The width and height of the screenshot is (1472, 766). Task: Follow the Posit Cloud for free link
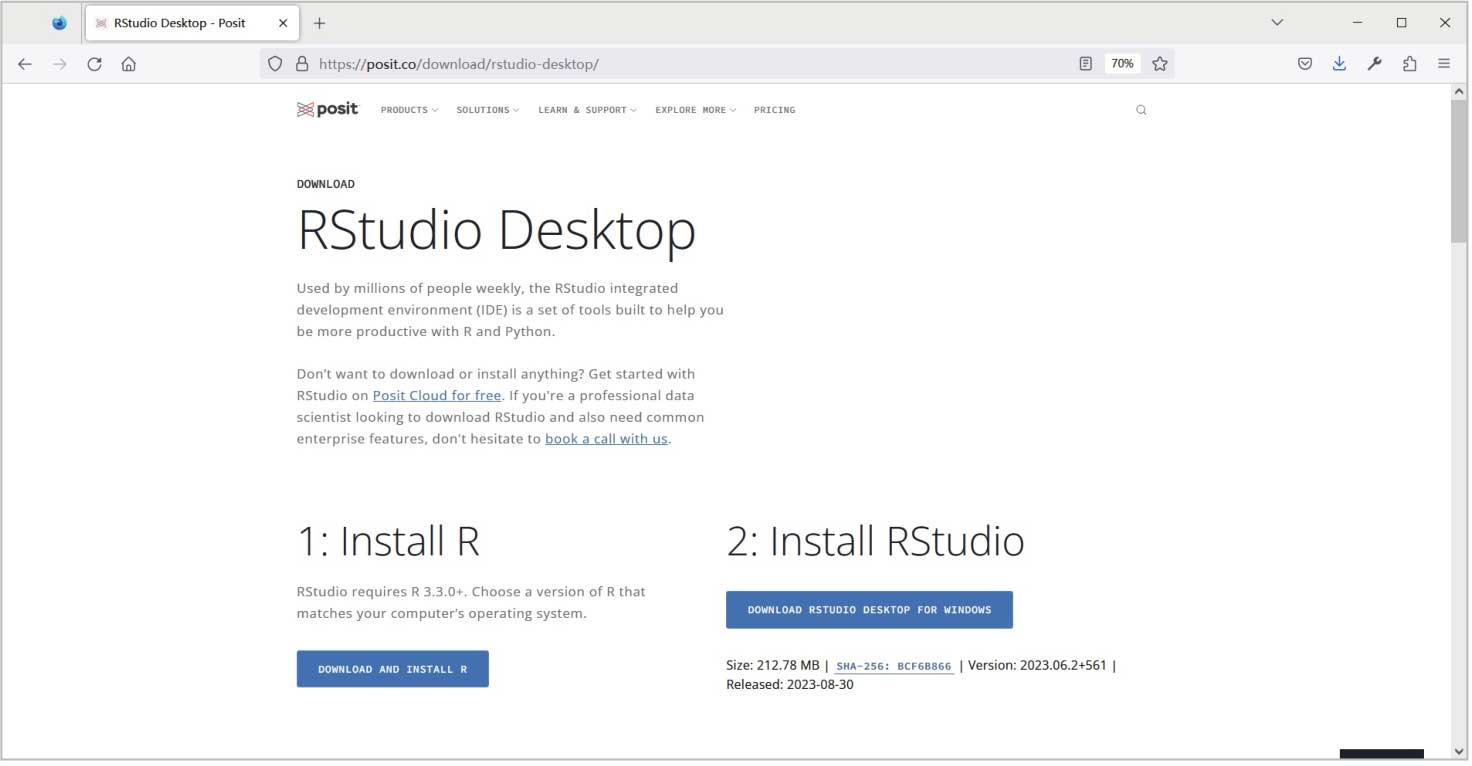437,395
